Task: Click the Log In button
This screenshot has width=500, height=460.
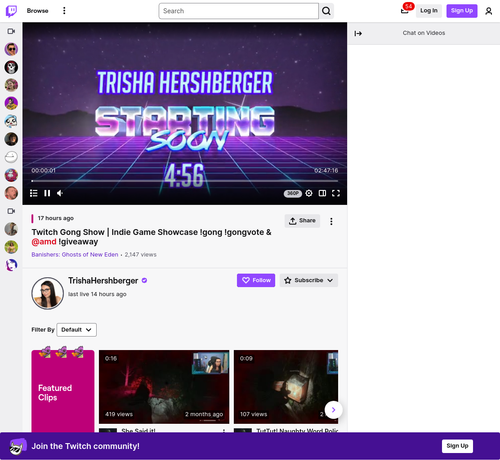Action: (x=429, y=11)
